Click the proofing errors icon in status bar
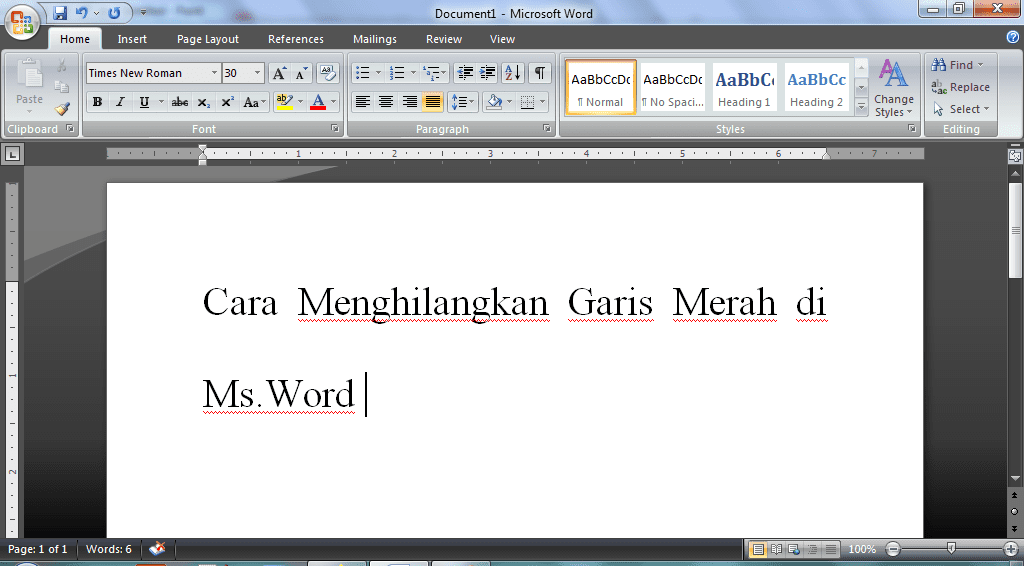 [x=157, y=549]
